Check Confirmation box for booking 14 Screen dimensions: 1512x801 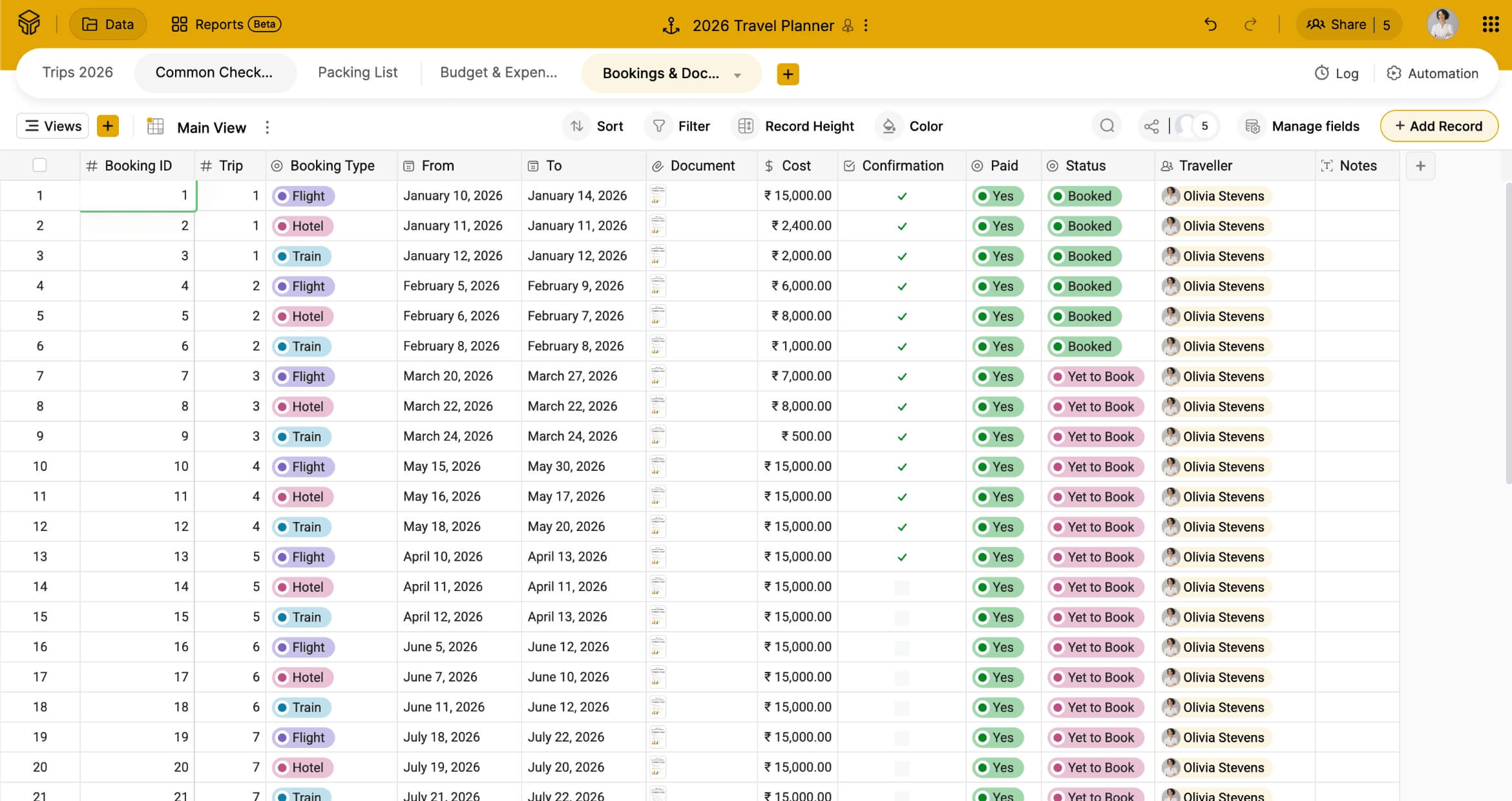click(x=902, y=587)
